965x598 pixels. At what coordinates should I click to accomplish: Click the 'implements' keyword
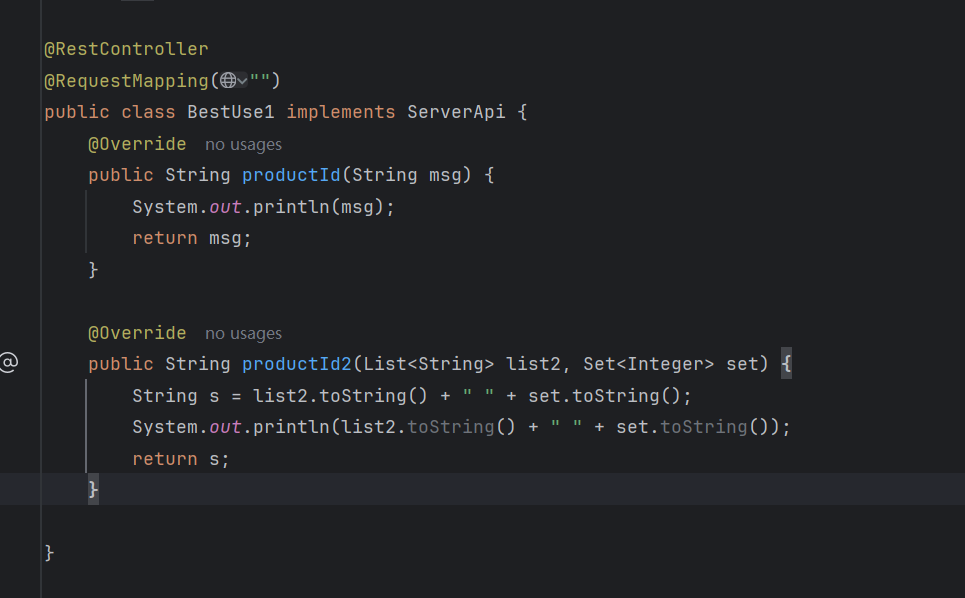coord(341,112)
